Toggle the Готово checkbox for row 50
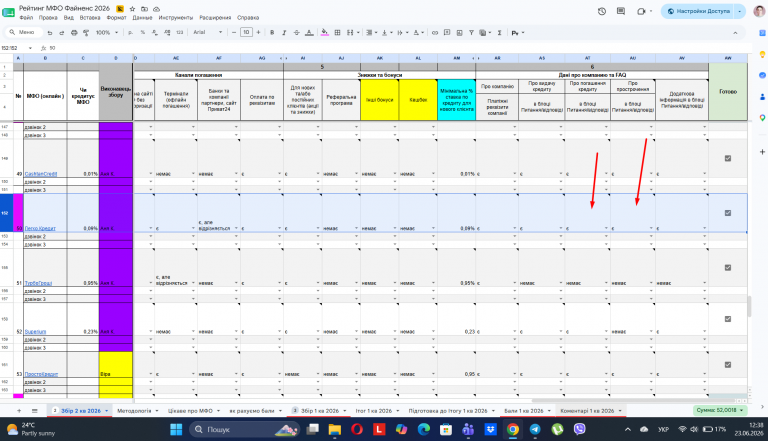The image size is (768, 441). coord(728,213)
